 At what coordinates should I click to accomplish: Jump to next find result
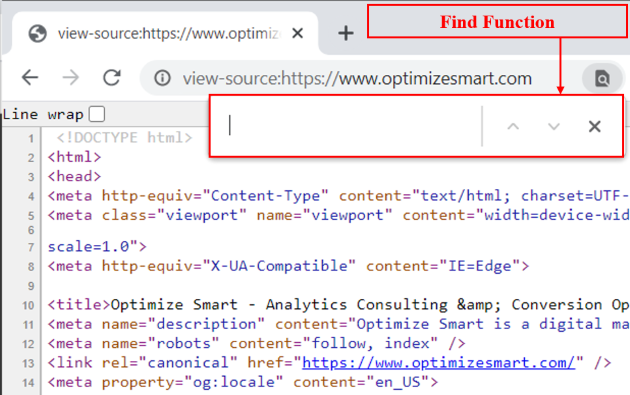554,127
